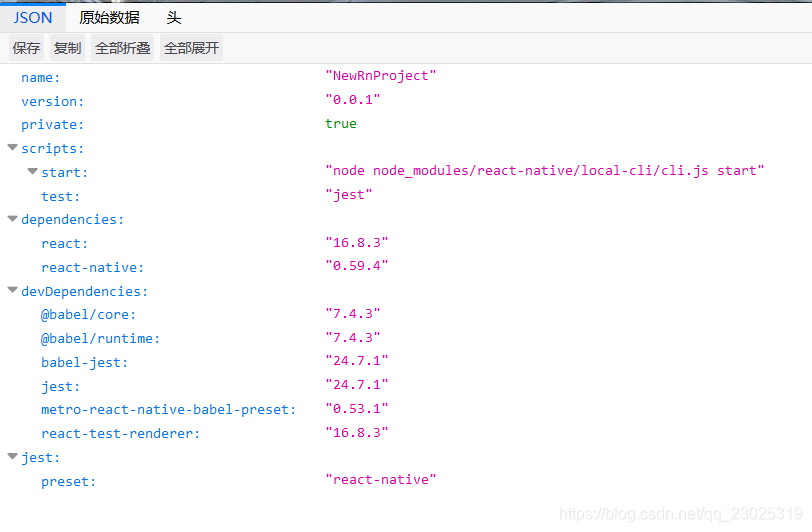The image size is (812, 532).
Task: Collapse the dependencies node
Action: pyautogui.click(x=13, y=219)
